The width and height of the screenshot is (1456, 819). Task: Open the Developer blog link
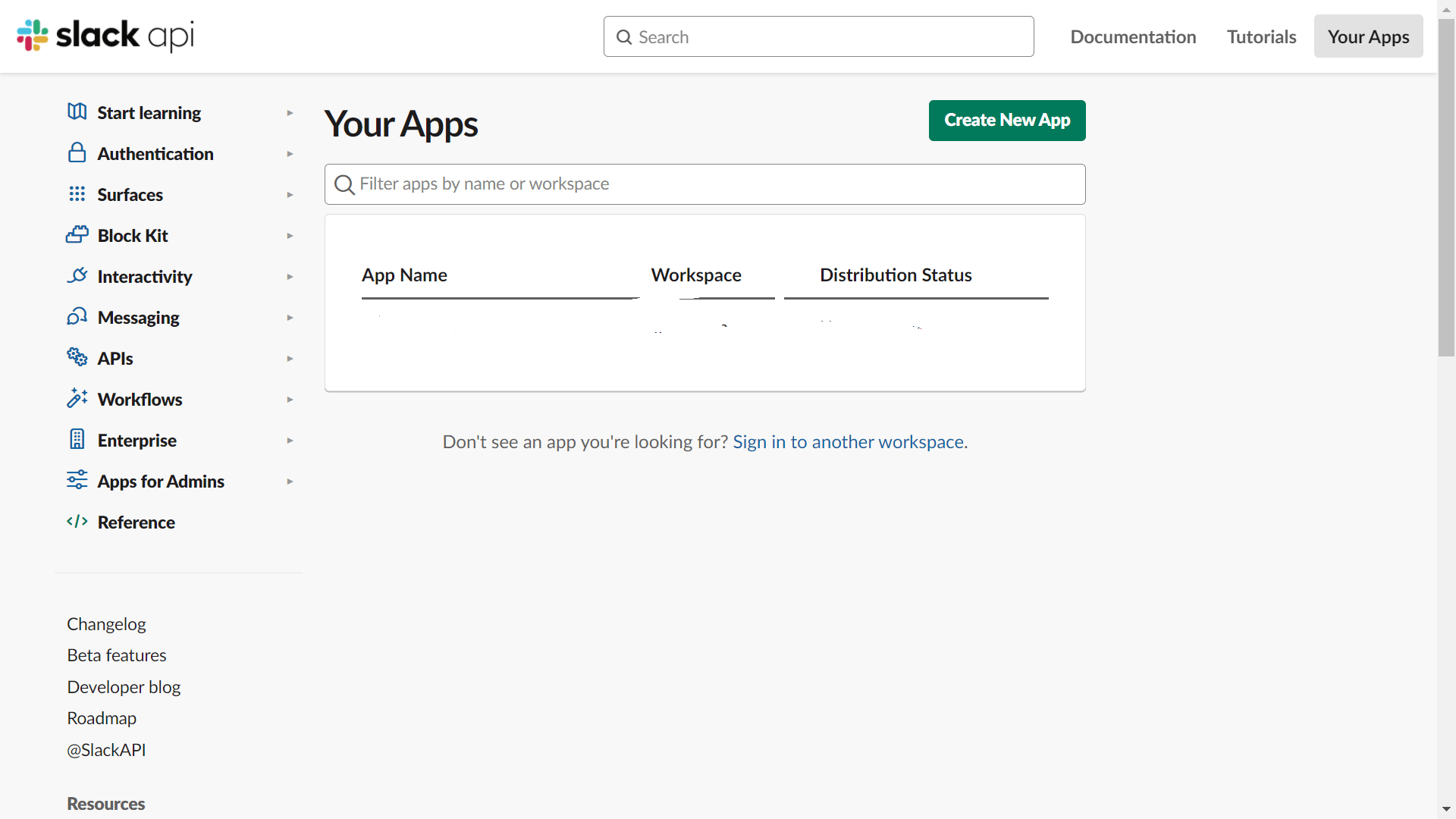pos(124,687)
